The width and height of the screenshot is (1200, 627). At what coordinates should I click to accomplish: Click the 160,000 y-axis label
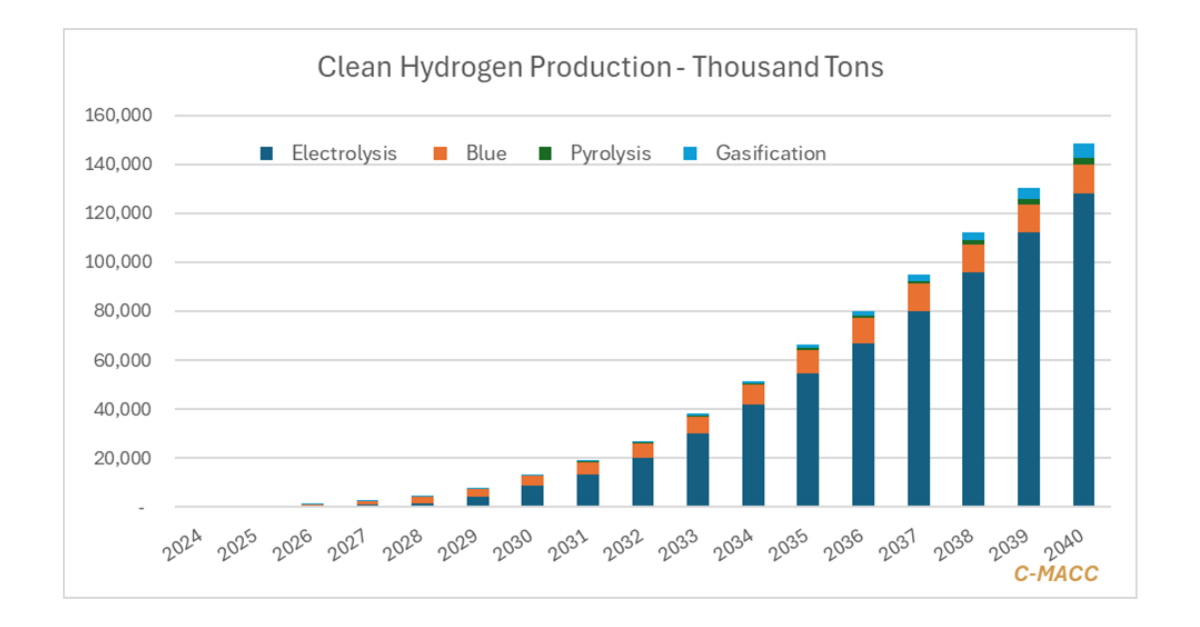(119, 115)
